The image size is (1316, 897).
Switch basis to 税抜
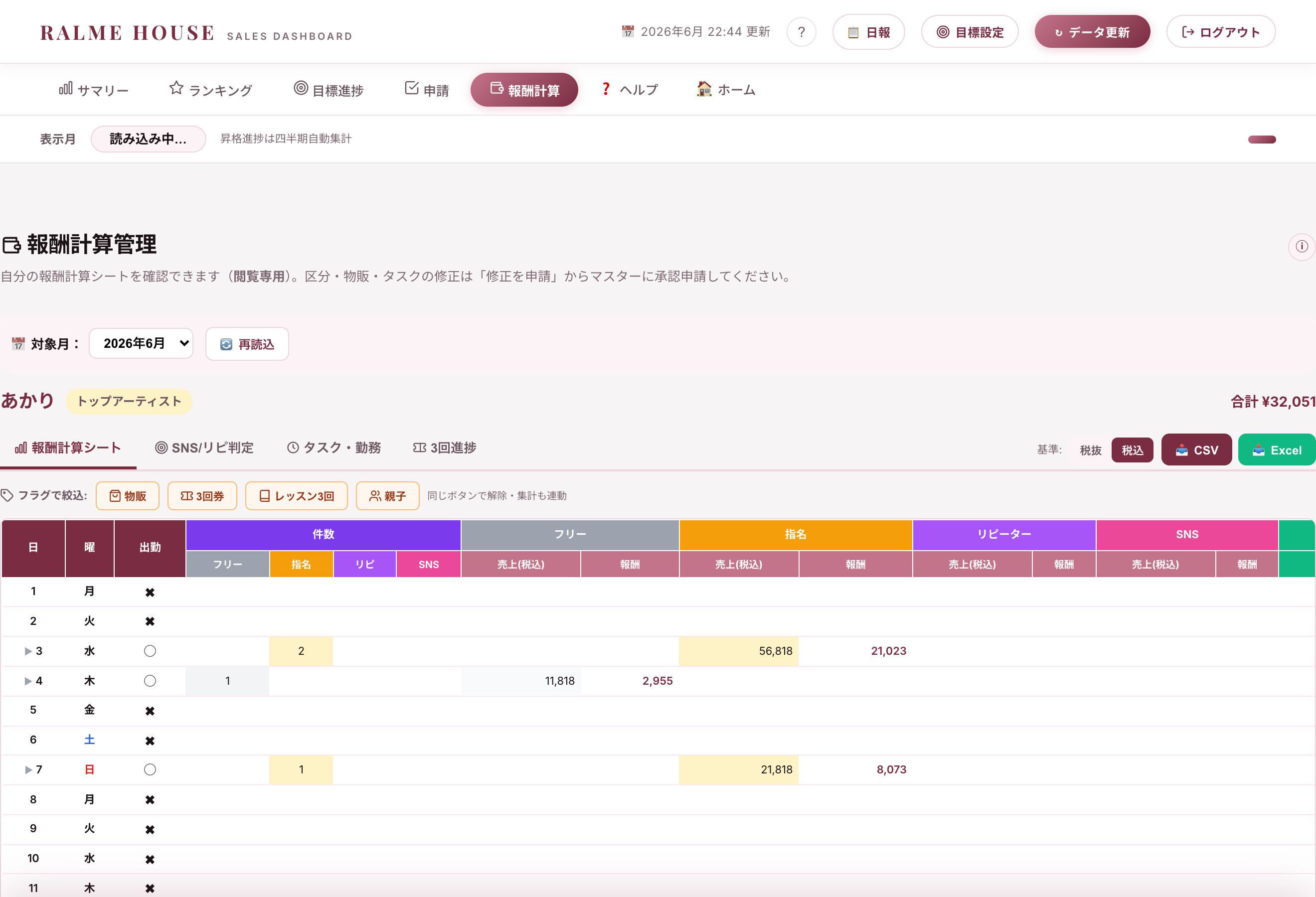click(x=1090, y=450)
